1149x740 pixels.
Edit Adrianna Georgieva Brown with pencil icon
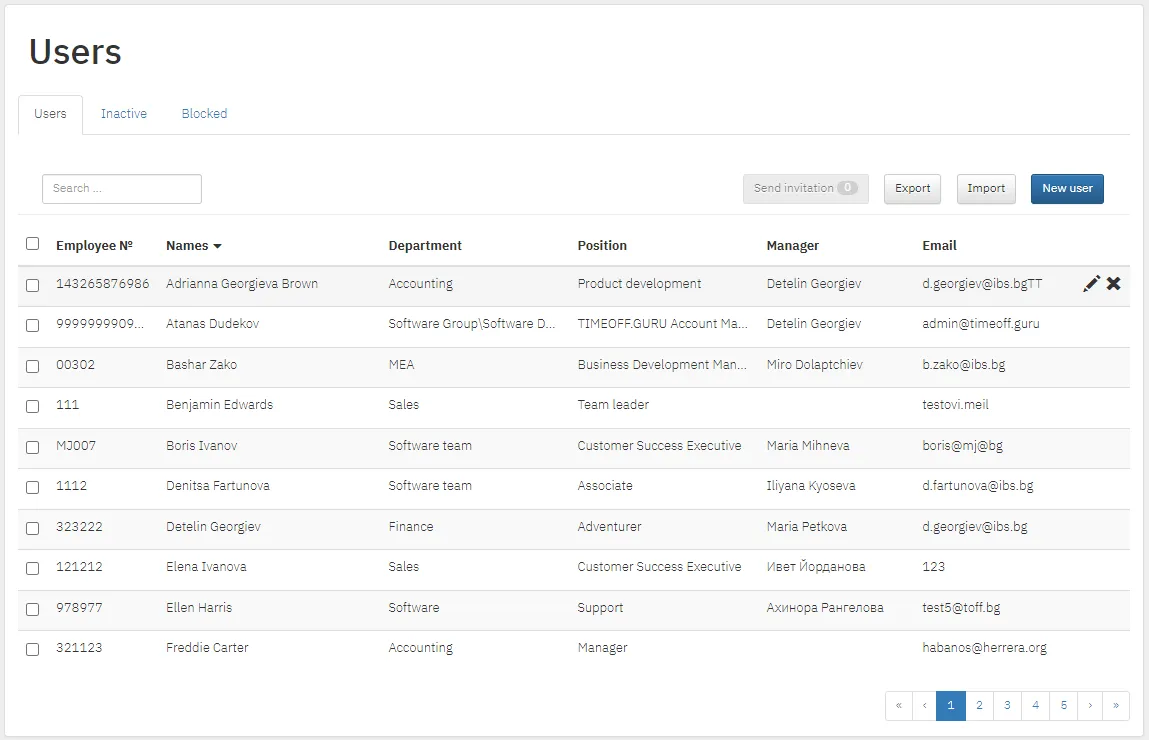(x=1091, y=284)
